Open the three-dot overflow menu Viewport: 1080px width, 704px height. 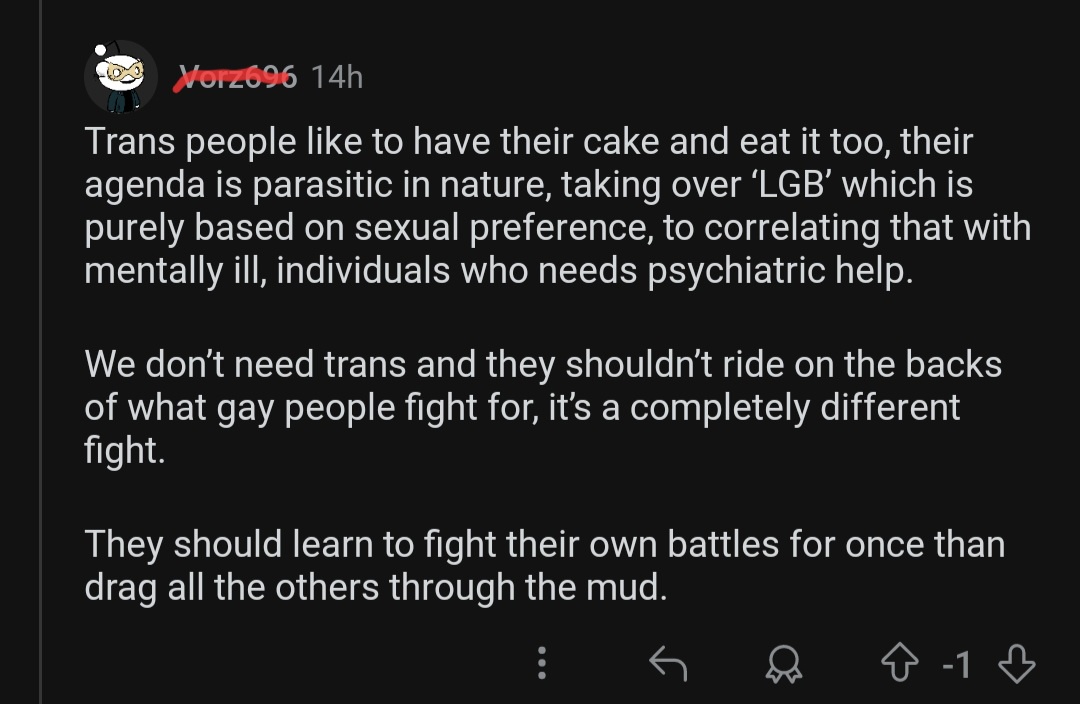point(542,663)
